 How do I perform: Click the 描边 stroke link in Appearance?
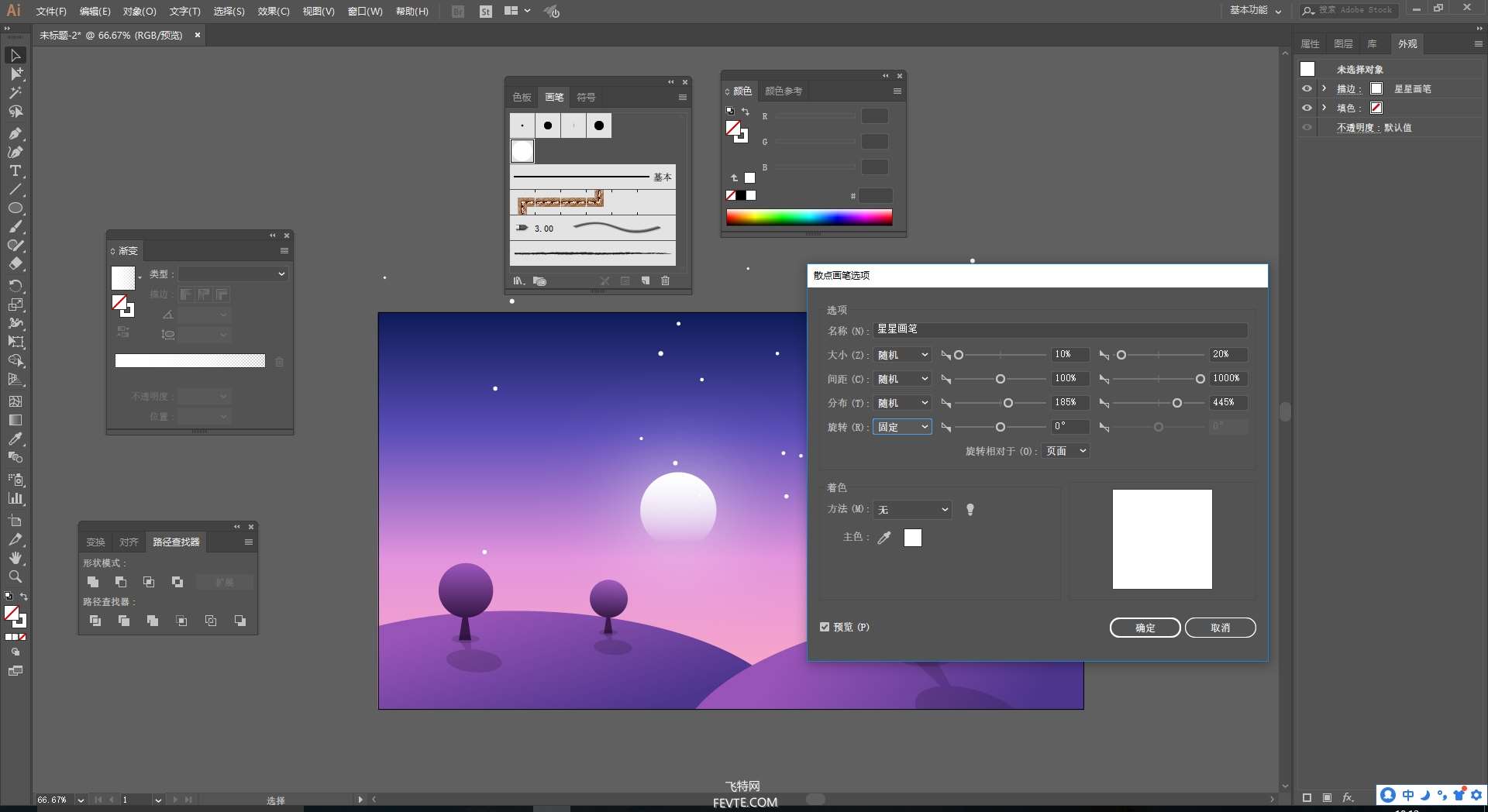click(x=1348, y=89)
